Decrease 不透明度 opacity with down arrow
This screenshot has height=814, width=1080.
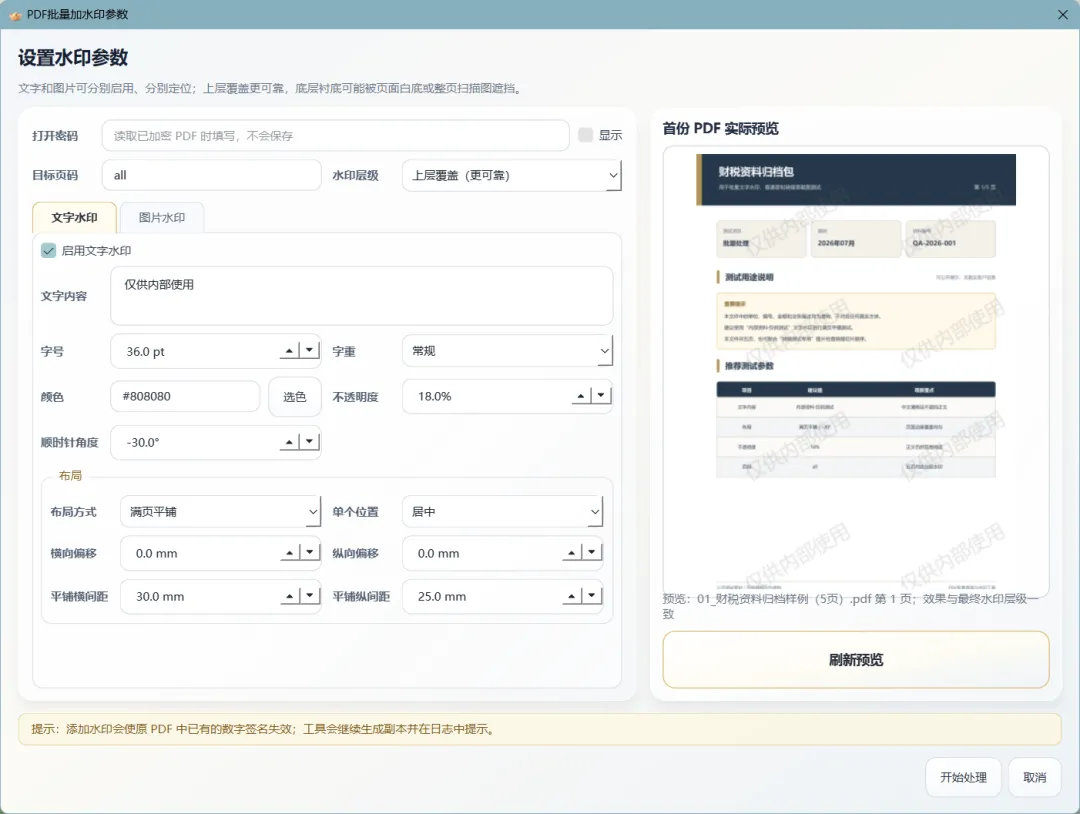coord(601,395)
